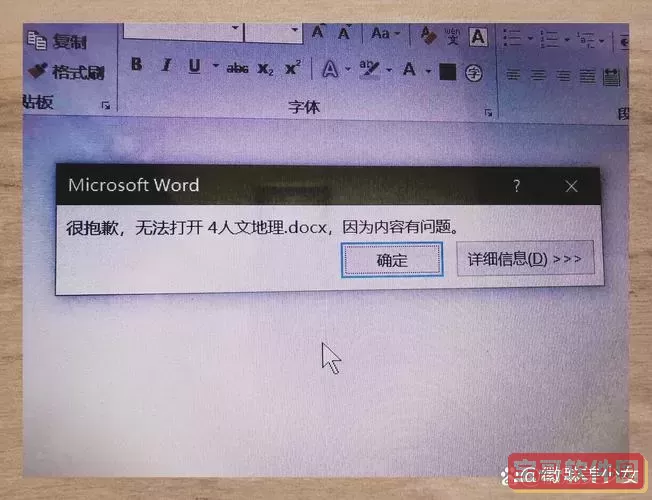Apply multilevel list
The image size is (652, 500).
click(x=586, y=40)
